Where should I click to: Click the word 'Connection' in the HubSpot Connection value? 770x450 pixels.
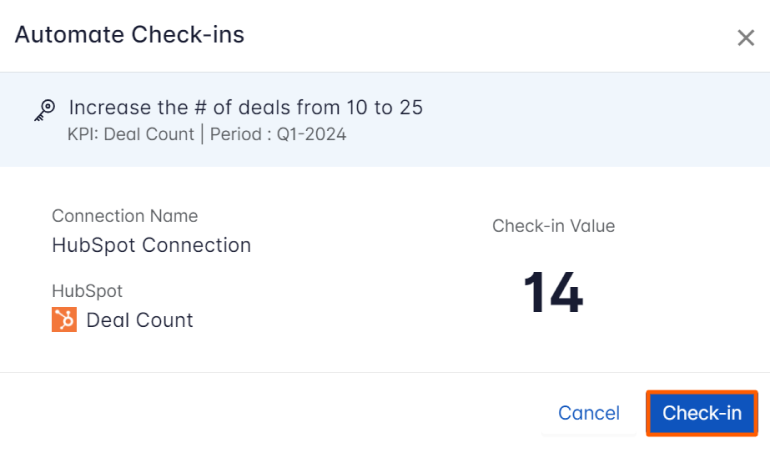[196, 245]
